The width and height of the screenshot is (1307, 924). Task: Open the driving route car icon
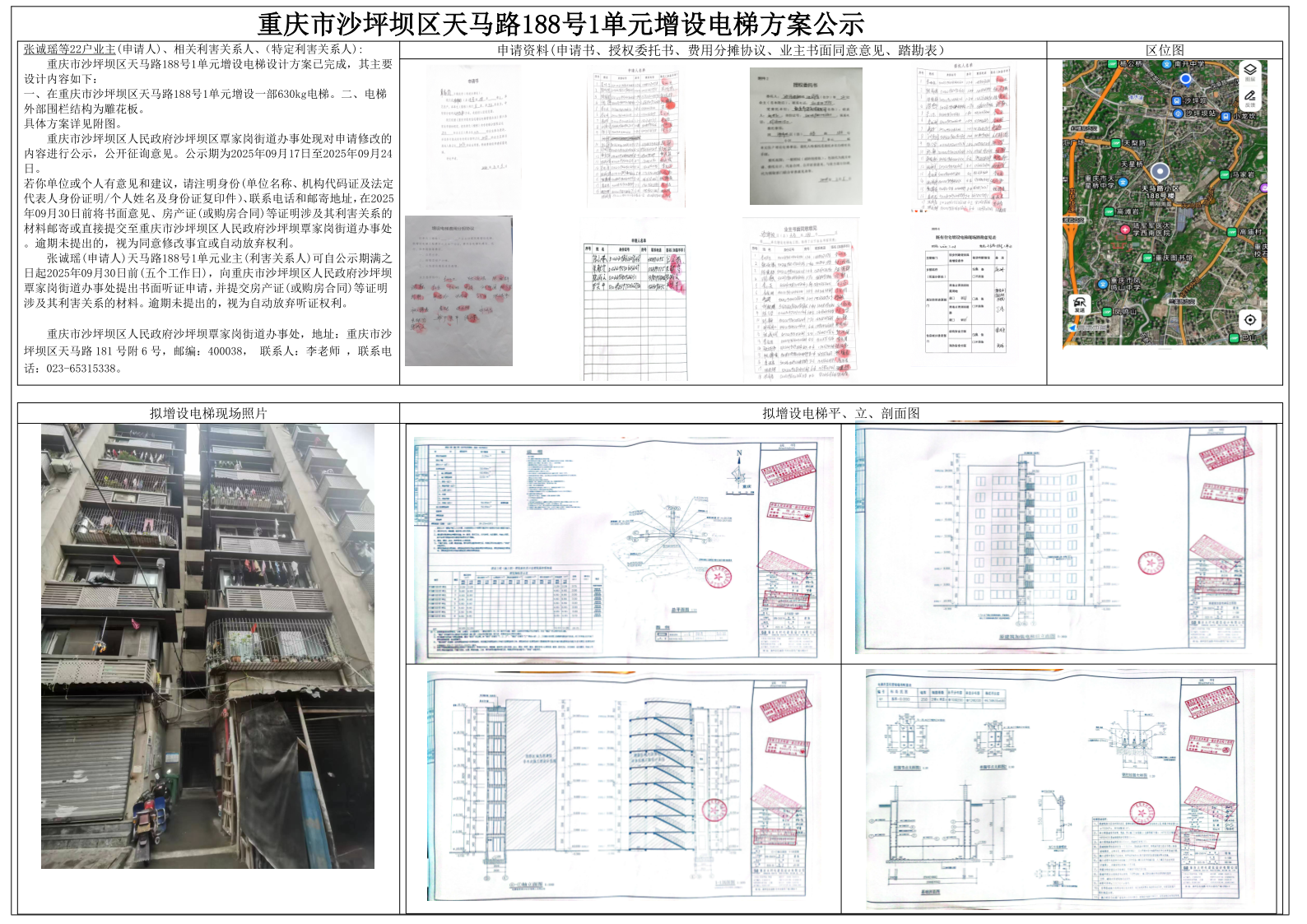tap(1080, 304)
